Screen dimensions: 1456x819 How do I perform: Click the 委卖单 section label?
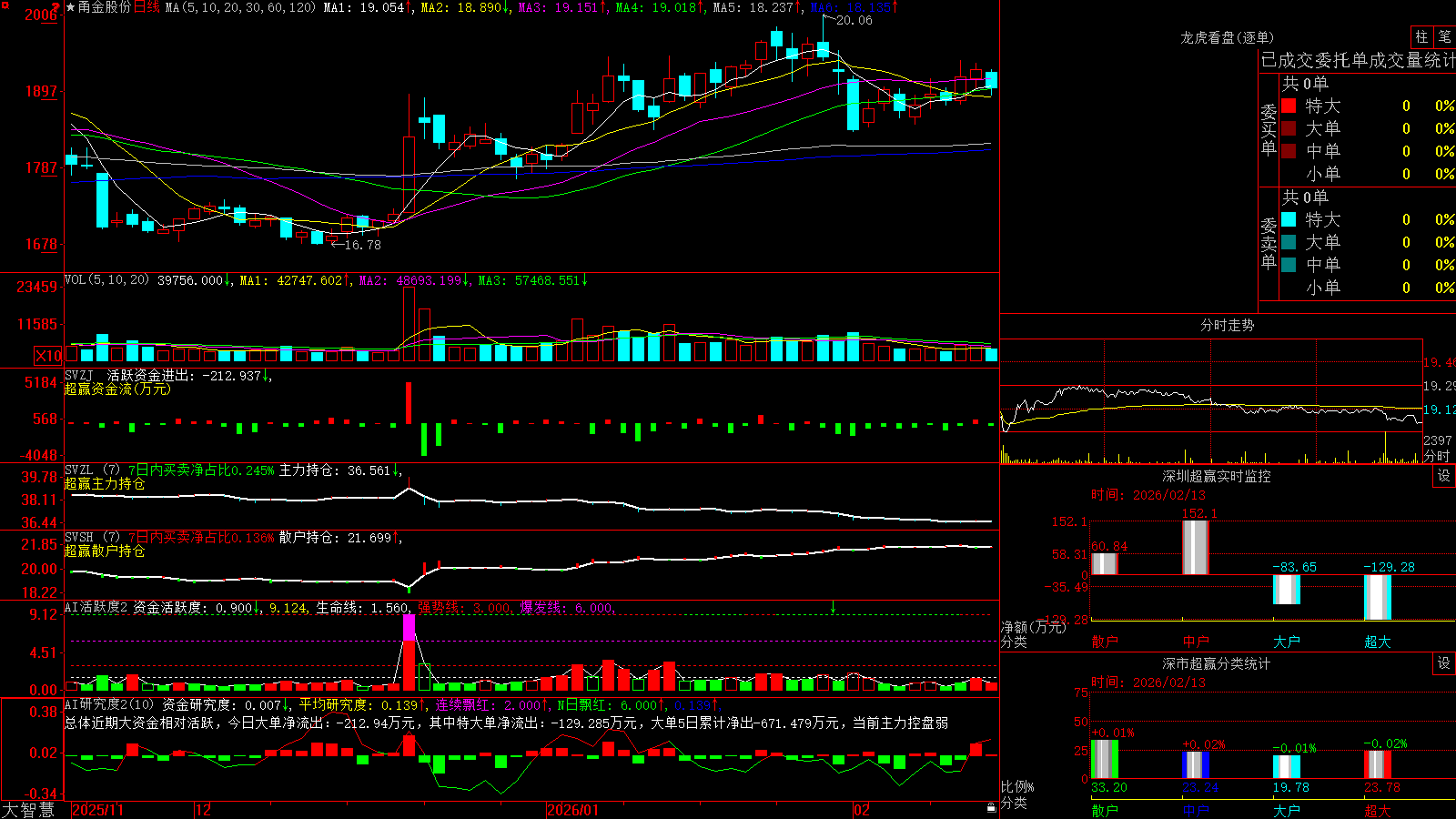pyautogui.click(x=1269, y=244)
